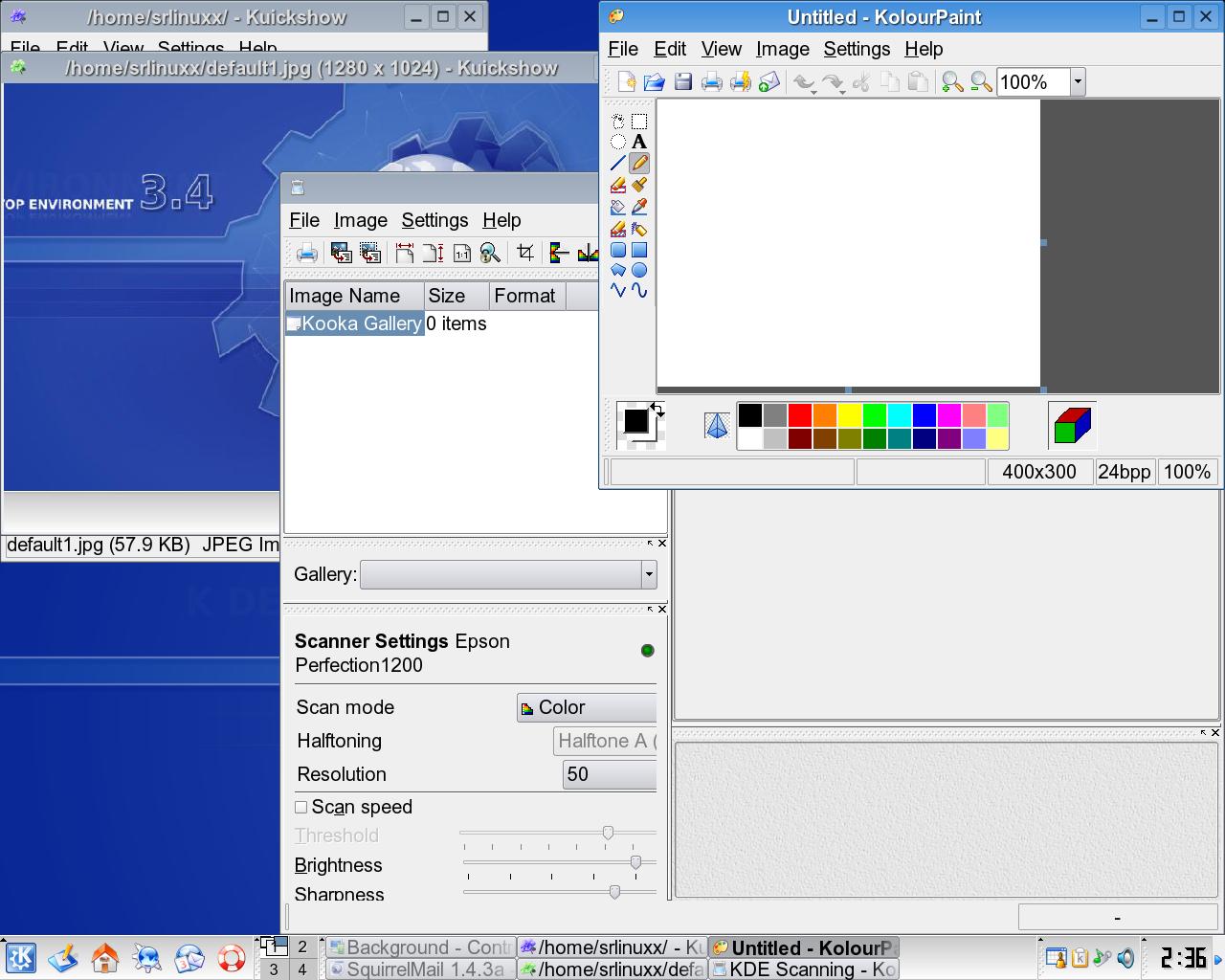Image resolution: width=1225 pixels, height=980 pixels.
Task: Select the Pen tool in KolourPaint
Action: point(639,164)
